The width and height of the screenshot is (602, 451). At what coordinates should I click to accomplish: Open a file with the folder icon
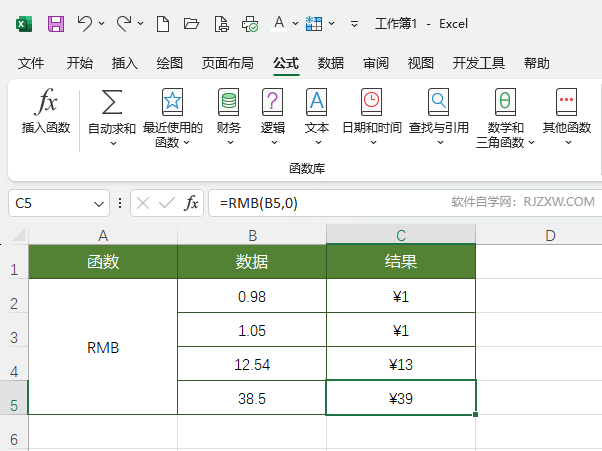pos(191,24)
